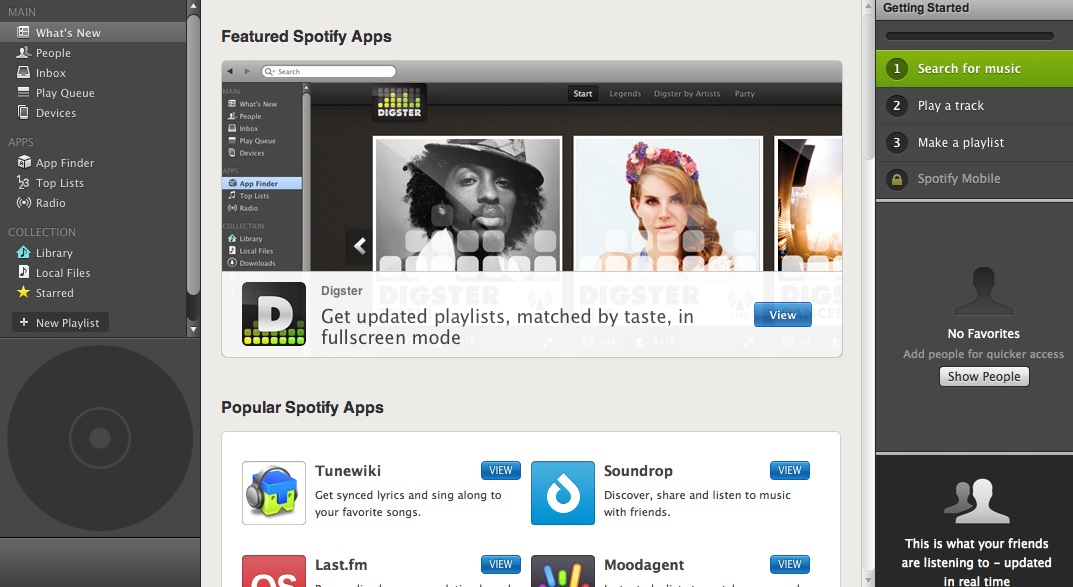Open the What's New icon in sidebar

tap(23, 32)
